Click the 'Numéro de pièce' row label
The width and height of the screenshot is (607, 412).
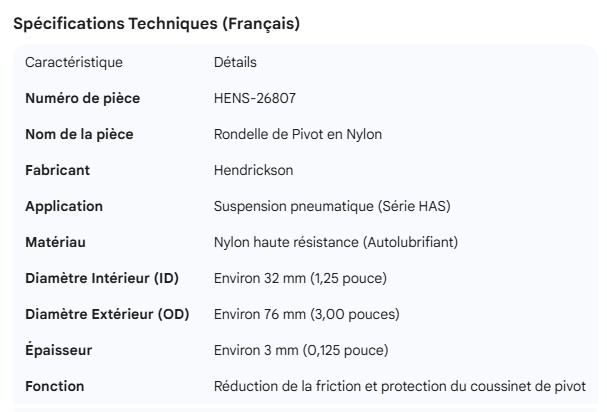(x=82, y=98)
